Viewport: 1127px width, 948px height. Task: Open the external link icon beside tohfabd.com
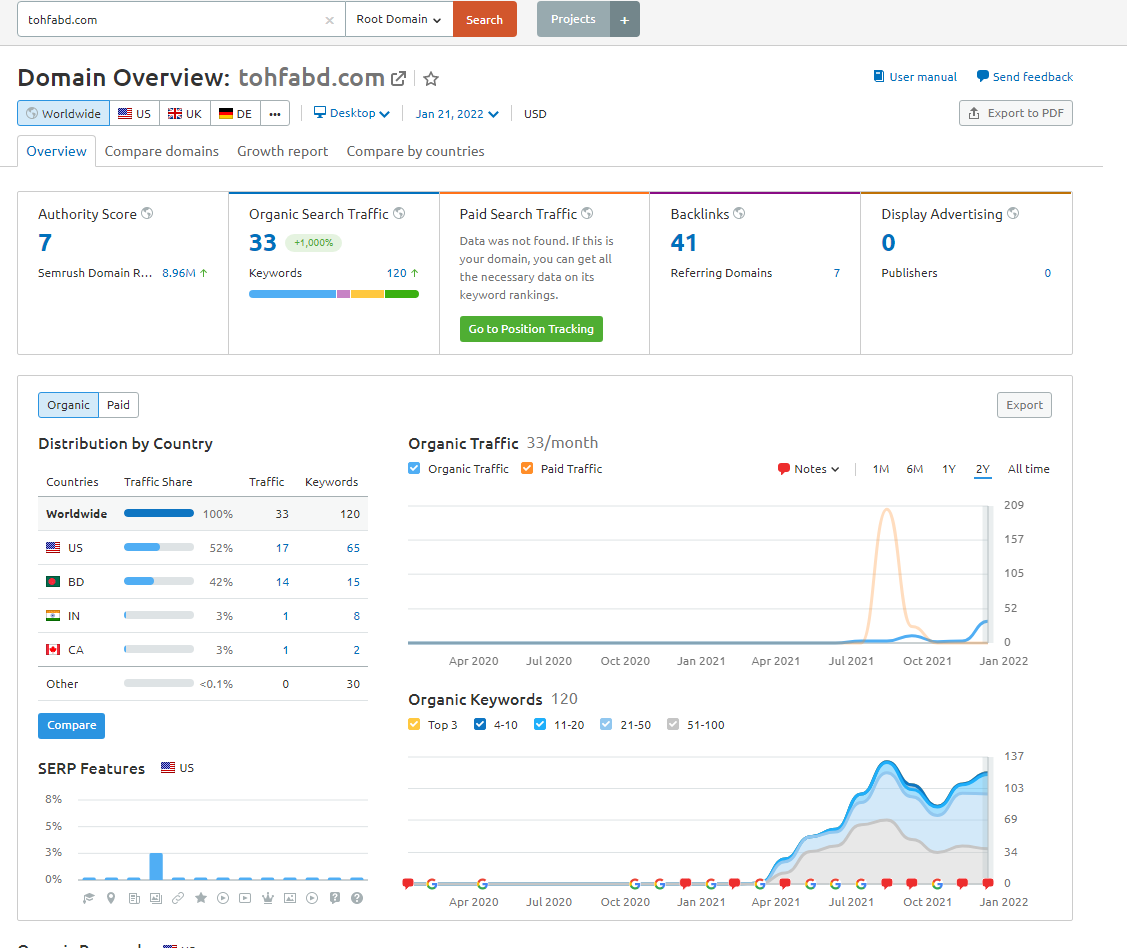(398, 78)
